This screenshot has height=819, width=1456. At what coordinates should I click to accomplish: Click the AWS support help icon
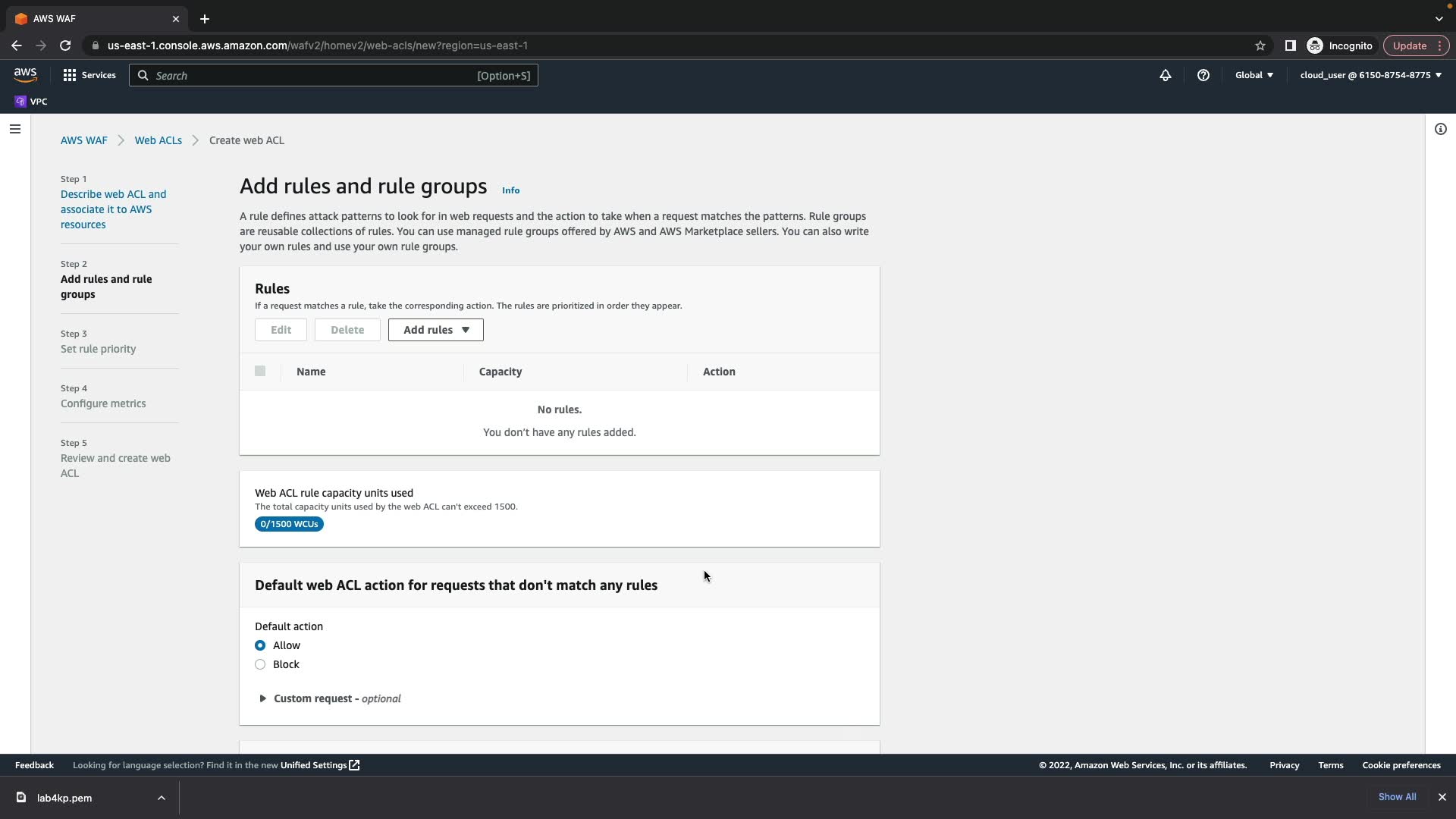point(1203,75)
